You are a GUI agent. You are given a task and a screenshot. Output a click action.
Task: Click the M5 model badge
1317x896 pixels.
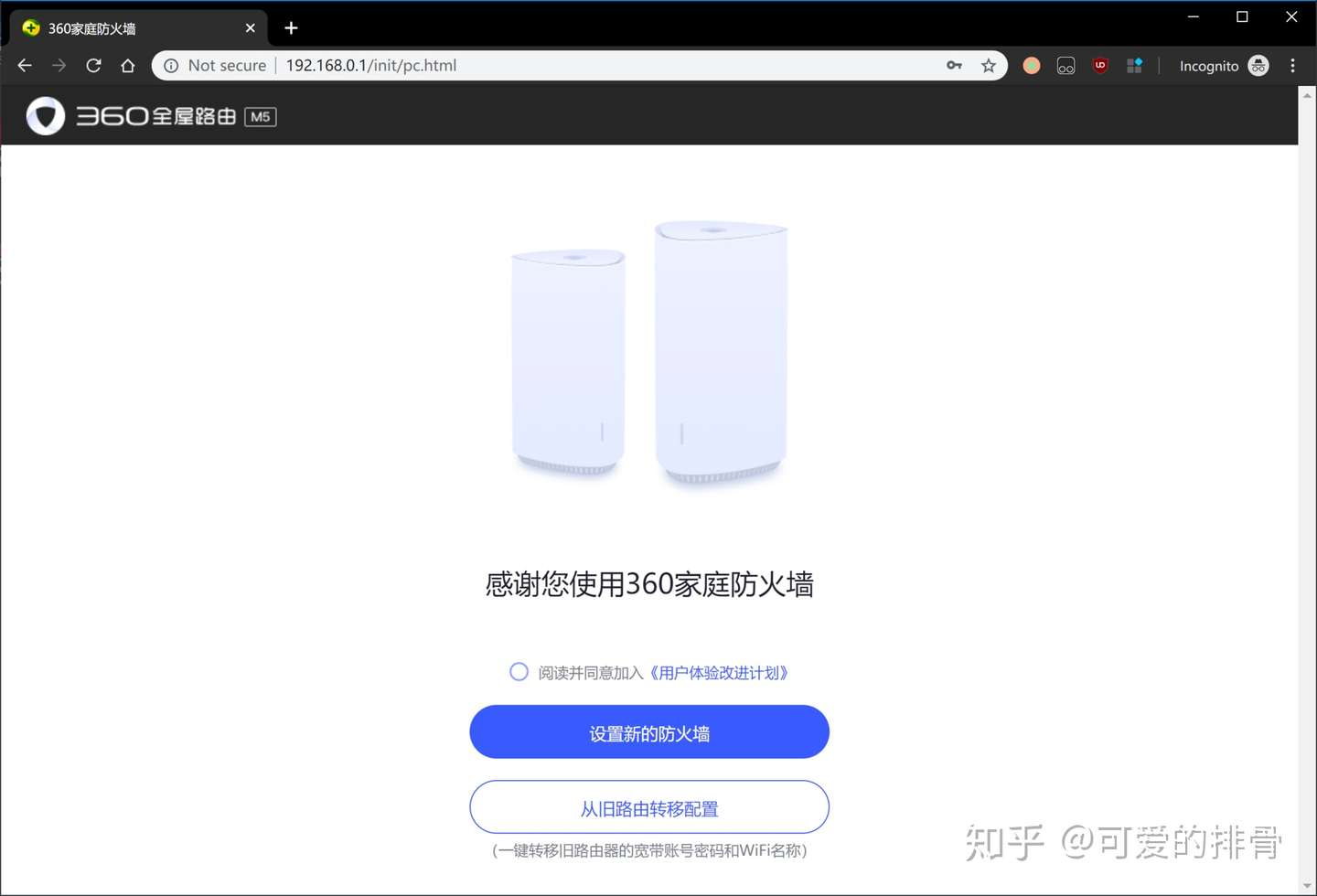click(261, 117)
